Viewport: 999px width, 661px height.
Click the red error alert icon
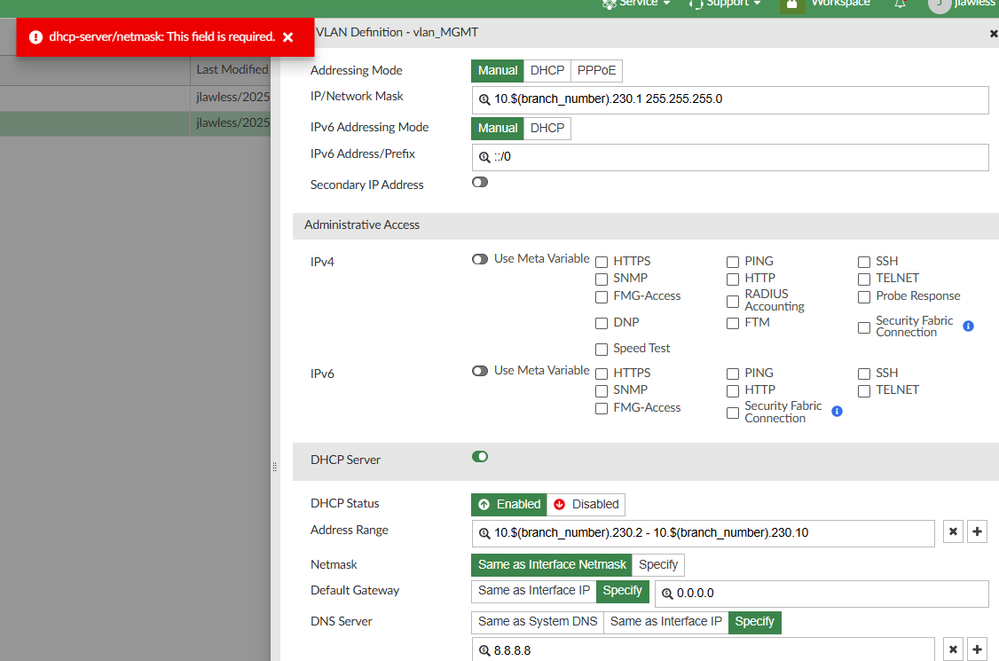(x=36, y=37)
